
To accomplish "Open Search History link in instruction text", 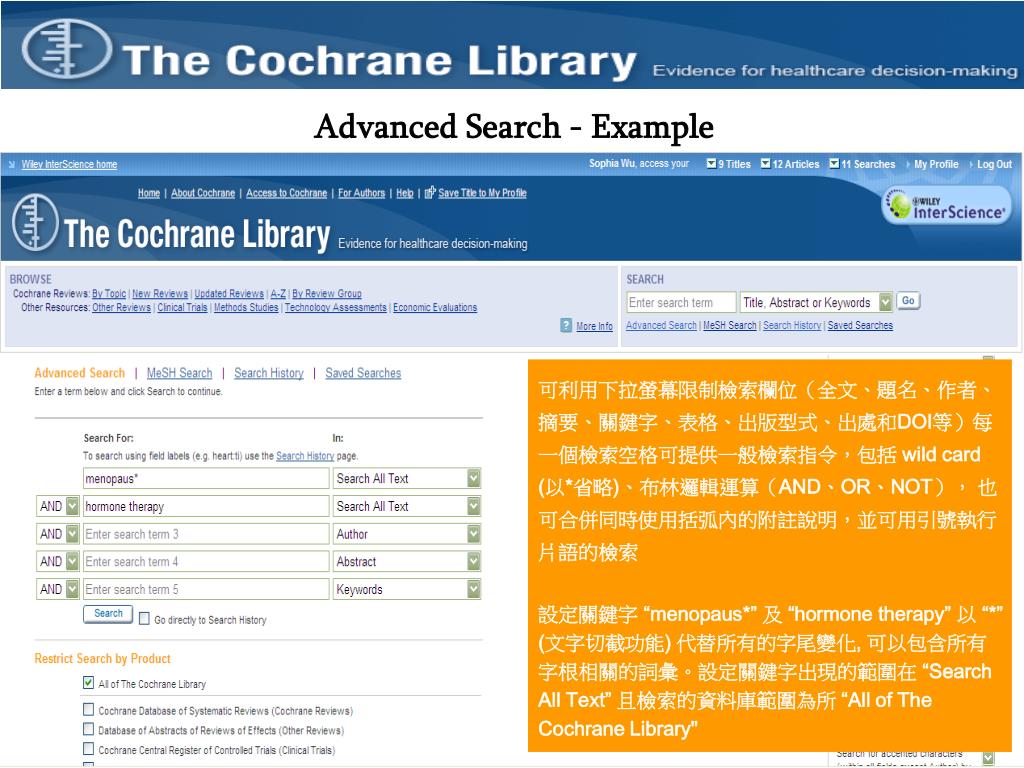I will click(x=305, y=456).
